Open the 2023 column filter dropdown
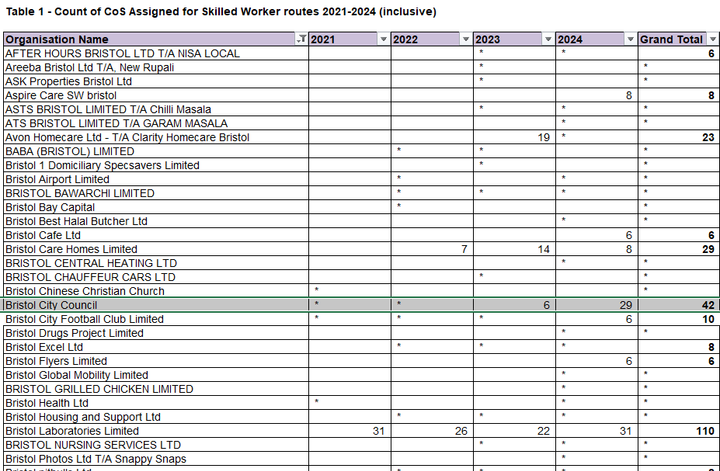The image size is (720, 471). (548, 39)
